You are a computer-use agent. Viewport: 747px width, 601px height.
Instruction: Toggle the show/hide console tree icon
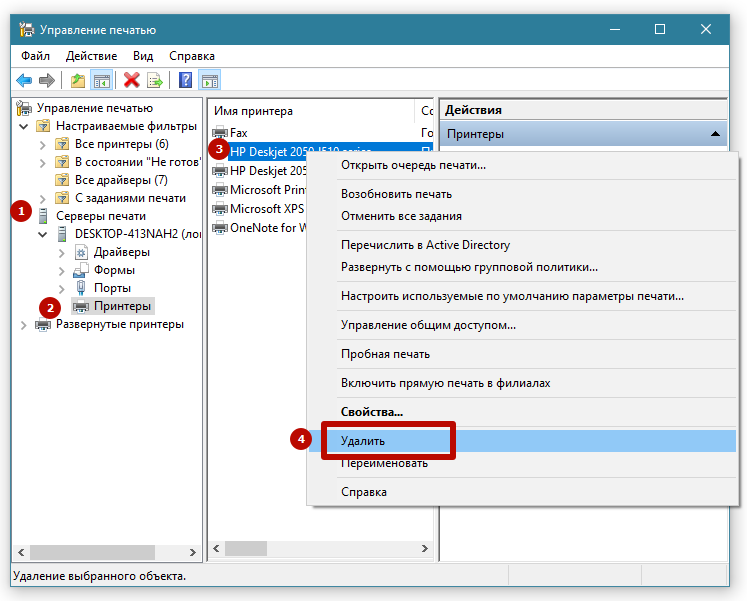pos(101,80)
